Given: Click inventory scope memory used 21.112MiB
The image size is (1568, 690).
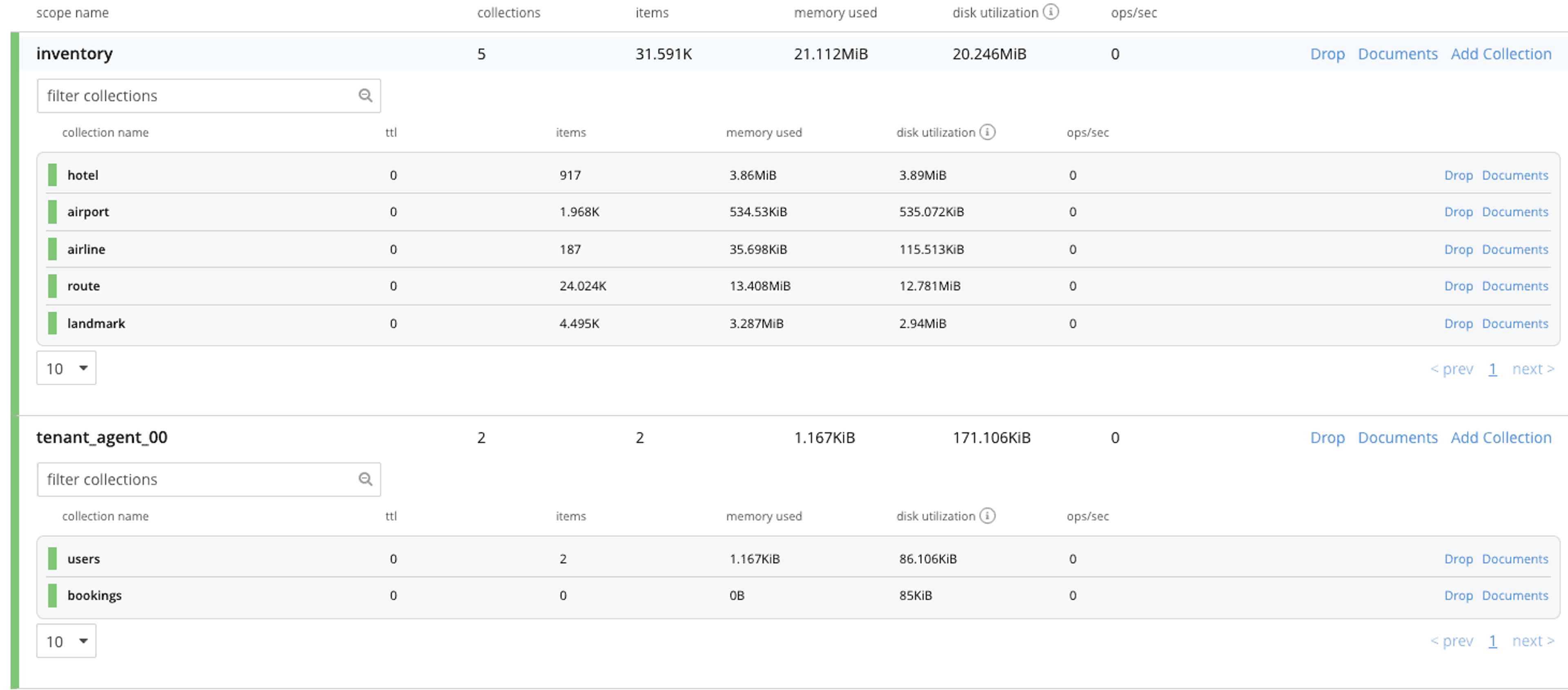Looking at the screenshot, I should (x=831, y=54).
